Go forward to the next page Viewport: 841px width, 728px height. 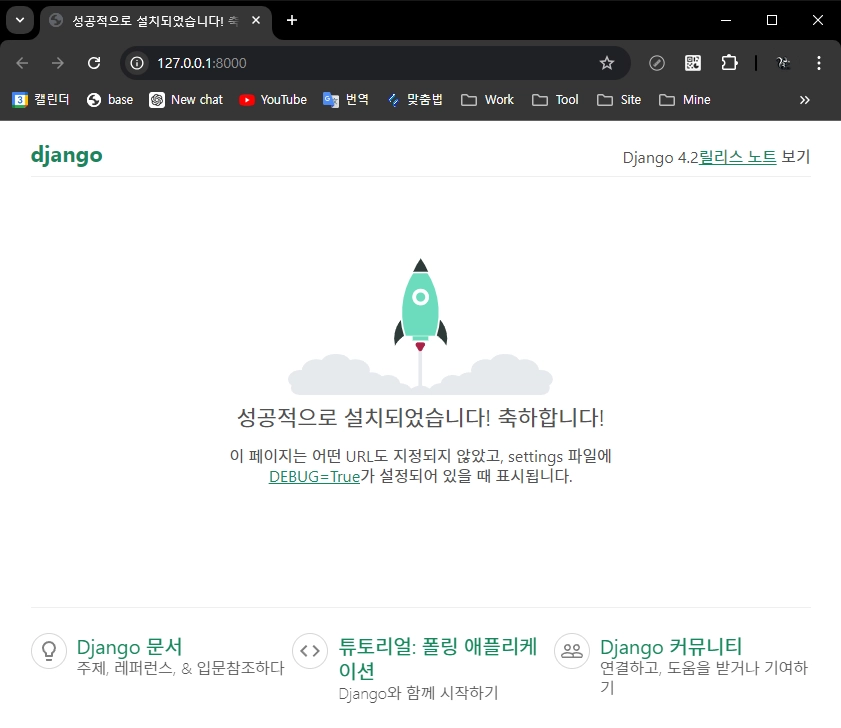[x=57, y=63]
